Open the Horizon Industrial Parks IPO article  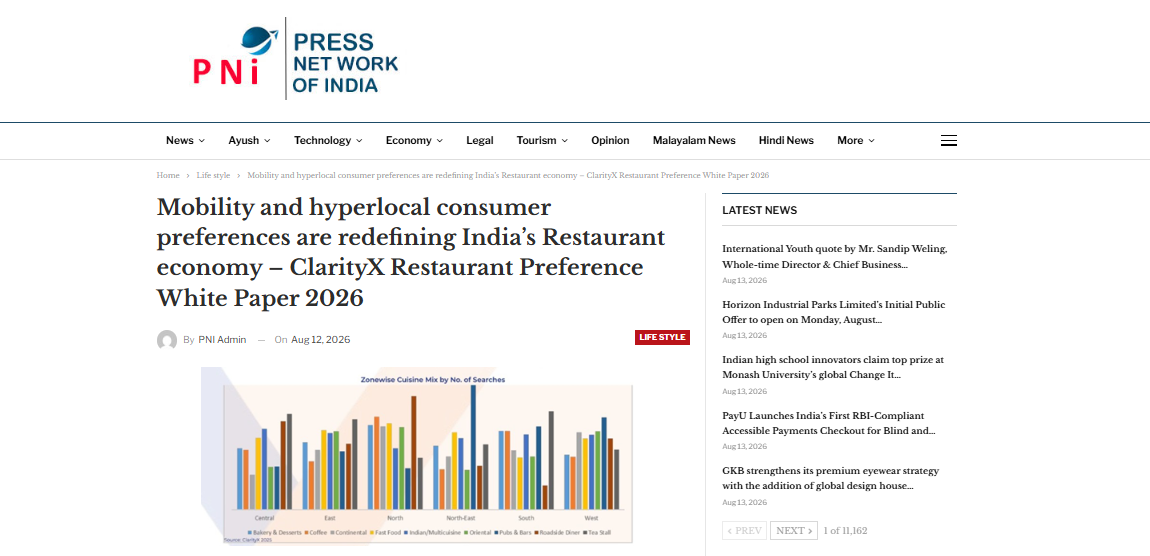[833, 312]
